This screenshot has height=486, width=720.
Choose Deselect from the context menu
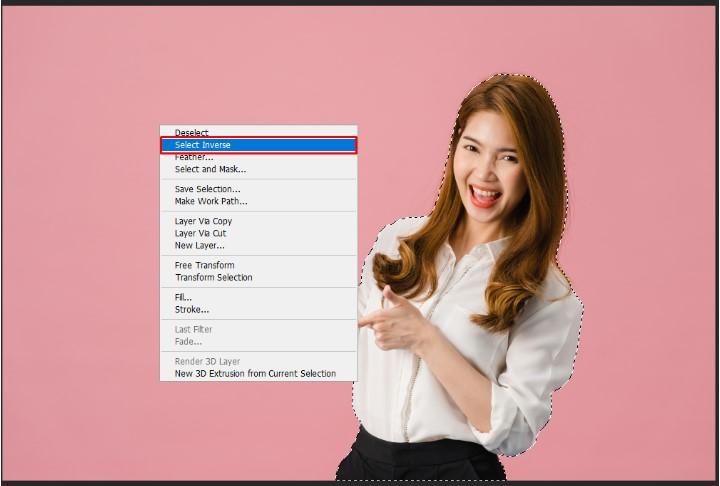coord(258,132)
